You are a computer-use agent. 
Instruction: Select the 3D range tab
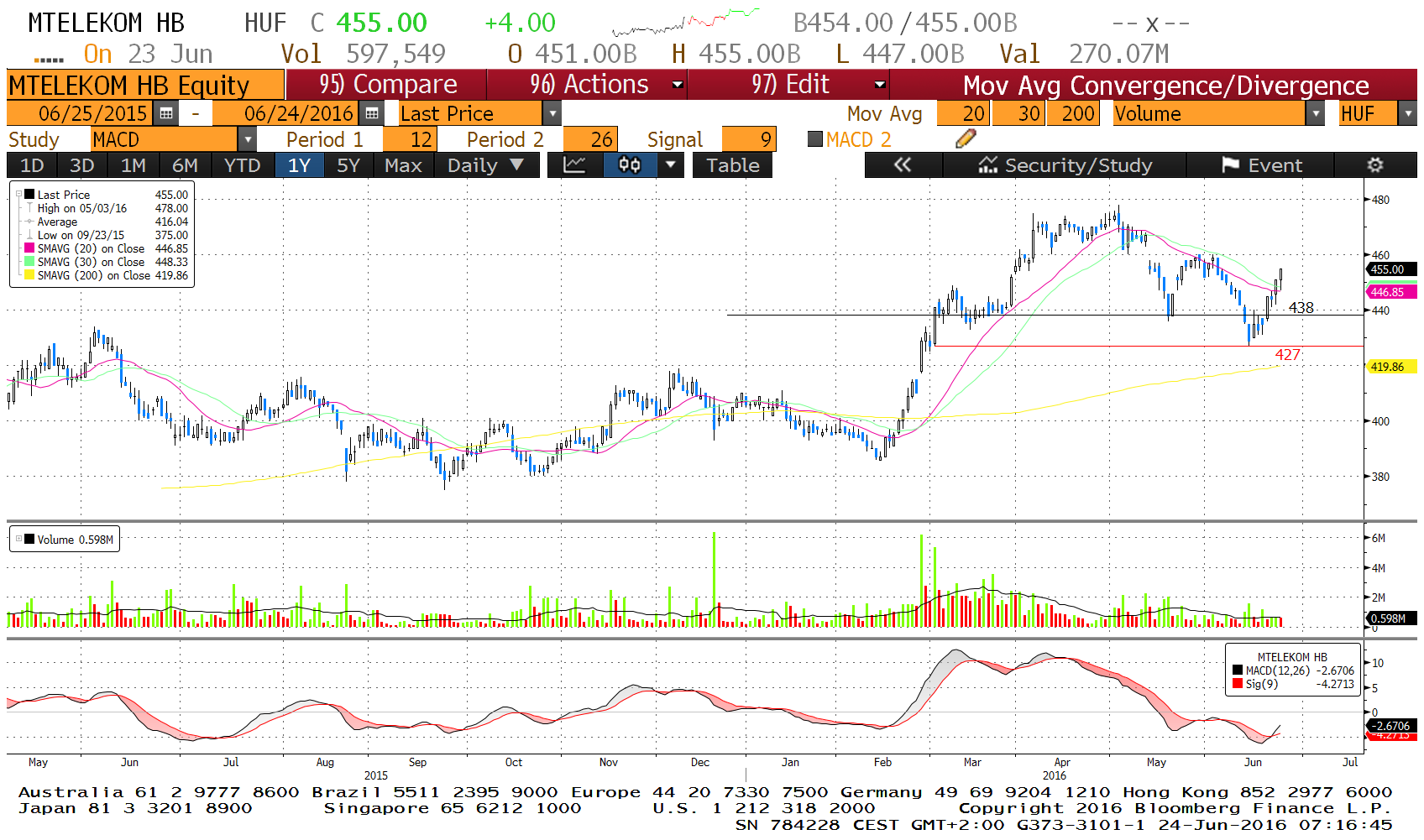coord(81,165)
